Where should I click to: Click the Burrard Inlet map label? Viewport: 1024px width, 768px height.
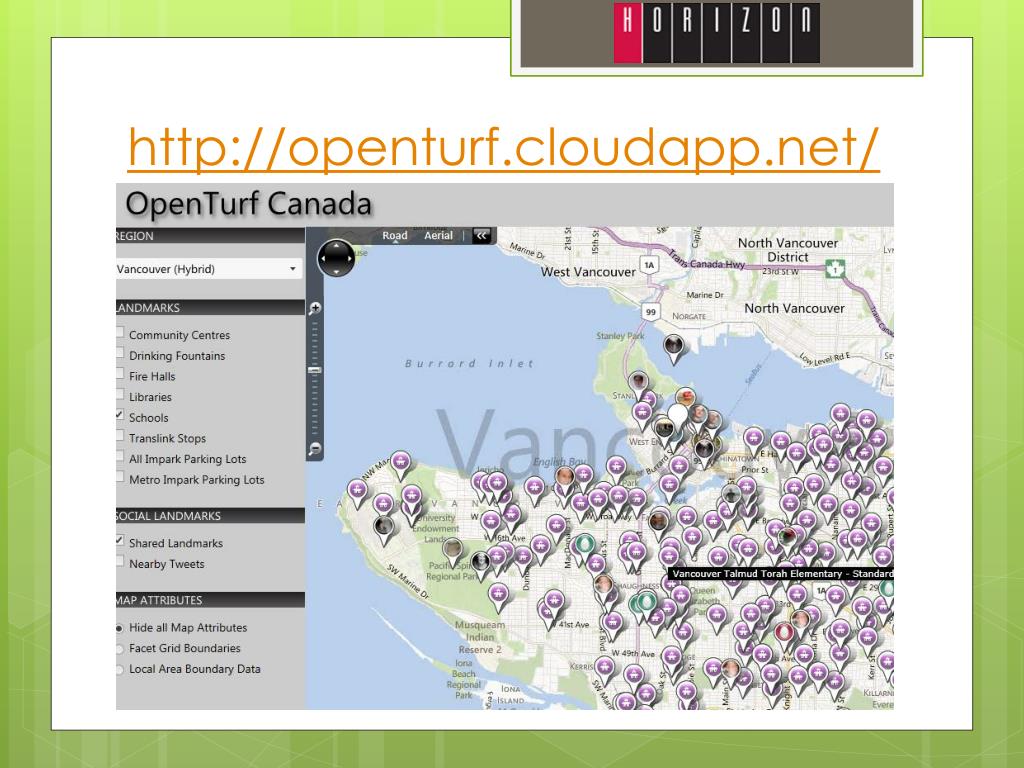tap(470, 364)
